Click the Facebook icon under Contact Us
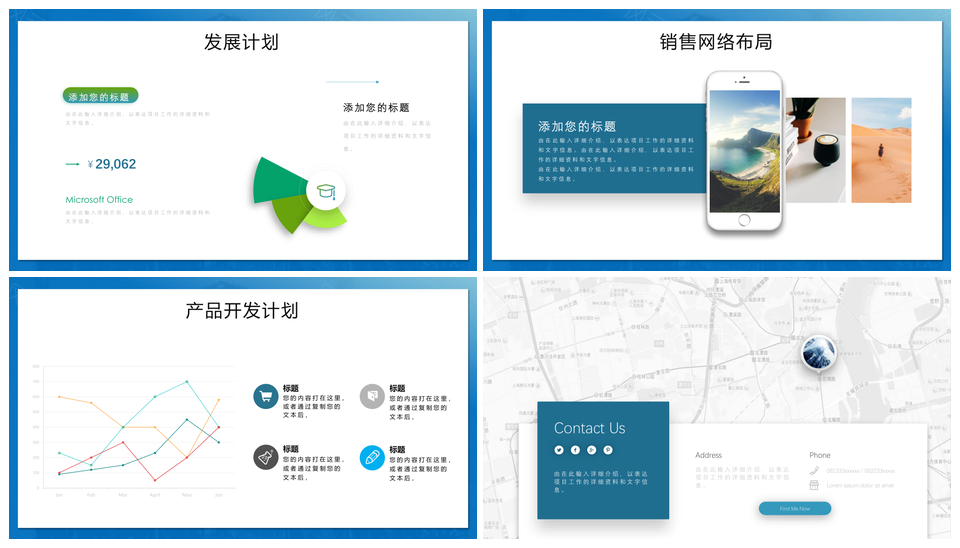 pyautogui.click(x=576, y=450)
